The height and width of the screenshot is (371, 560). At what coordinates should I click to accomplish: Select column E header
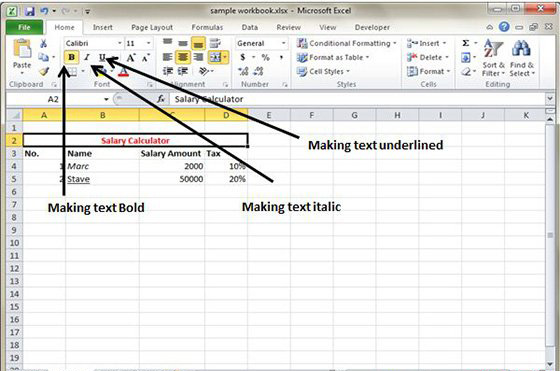click(269, 115)
